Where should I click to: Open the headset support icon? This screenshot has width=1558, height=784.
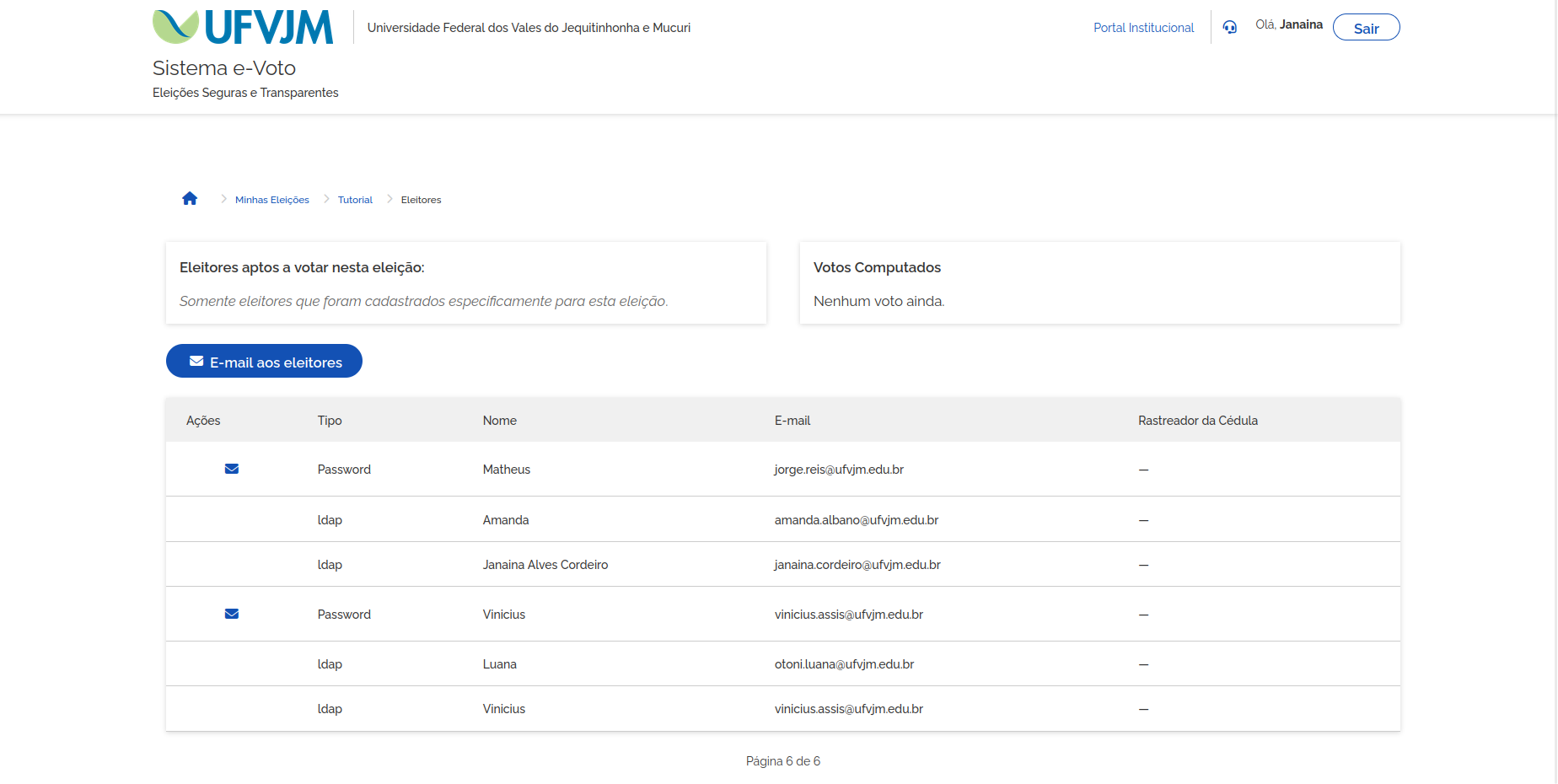tap(1230, 27)
